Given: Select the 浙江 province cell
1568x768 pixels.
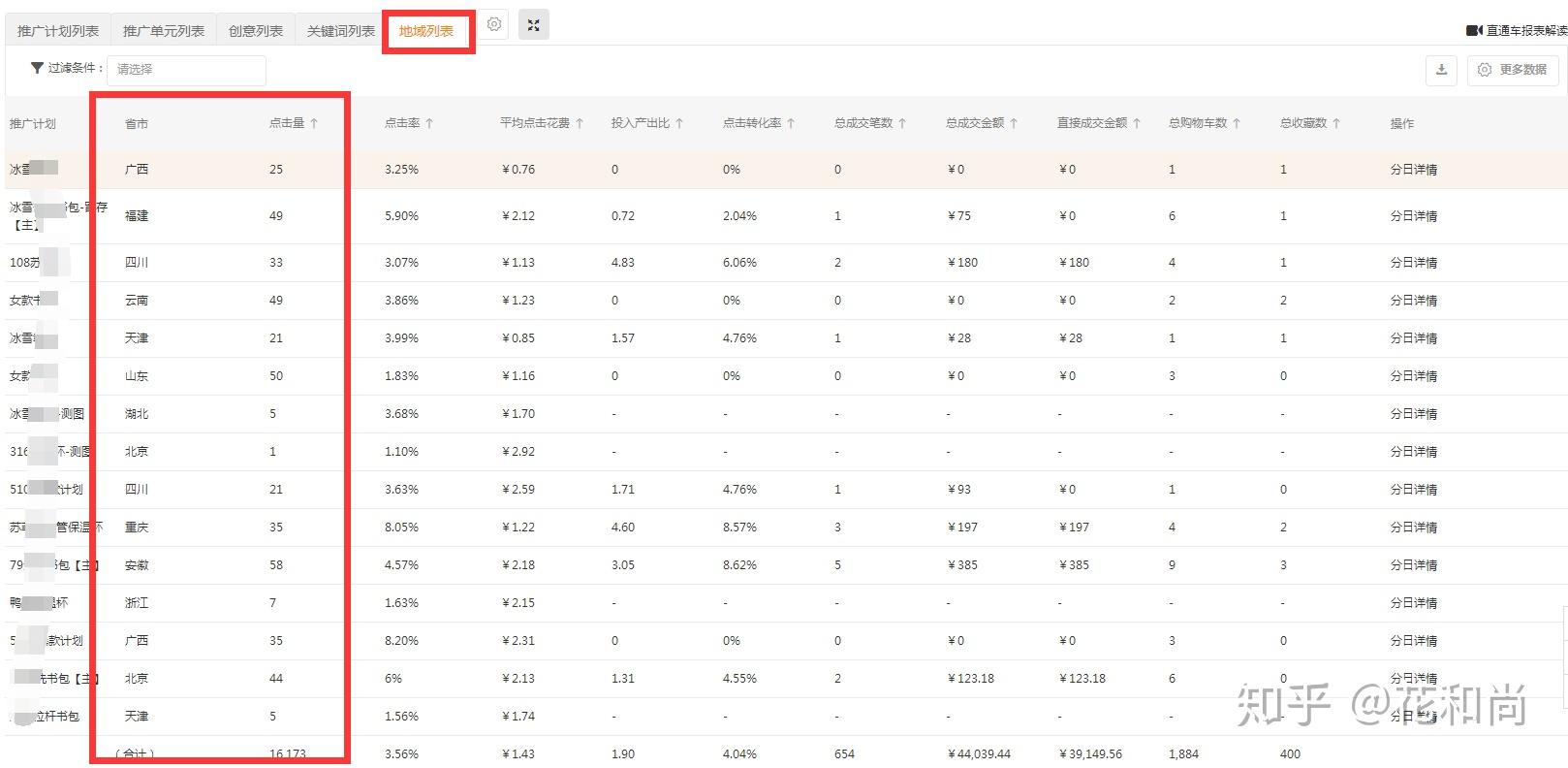Looking at the screenshot, I should pyautogui.click(x=137, y=603).
